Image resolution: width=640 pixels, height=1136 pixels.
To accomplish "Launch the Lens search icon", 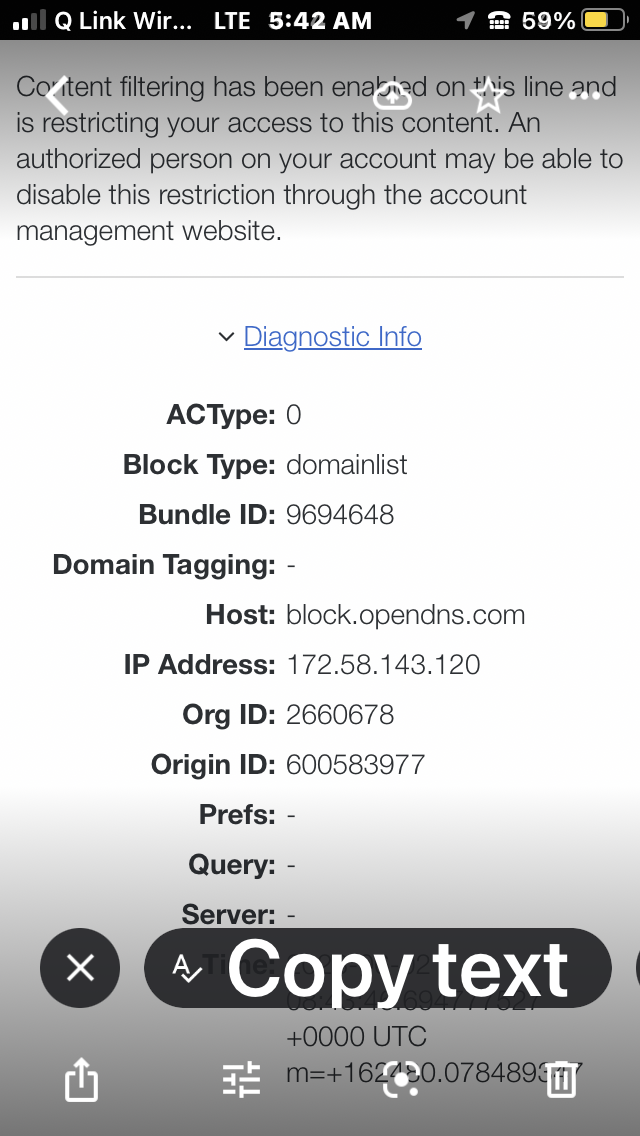I will [x=401, y=1080].
